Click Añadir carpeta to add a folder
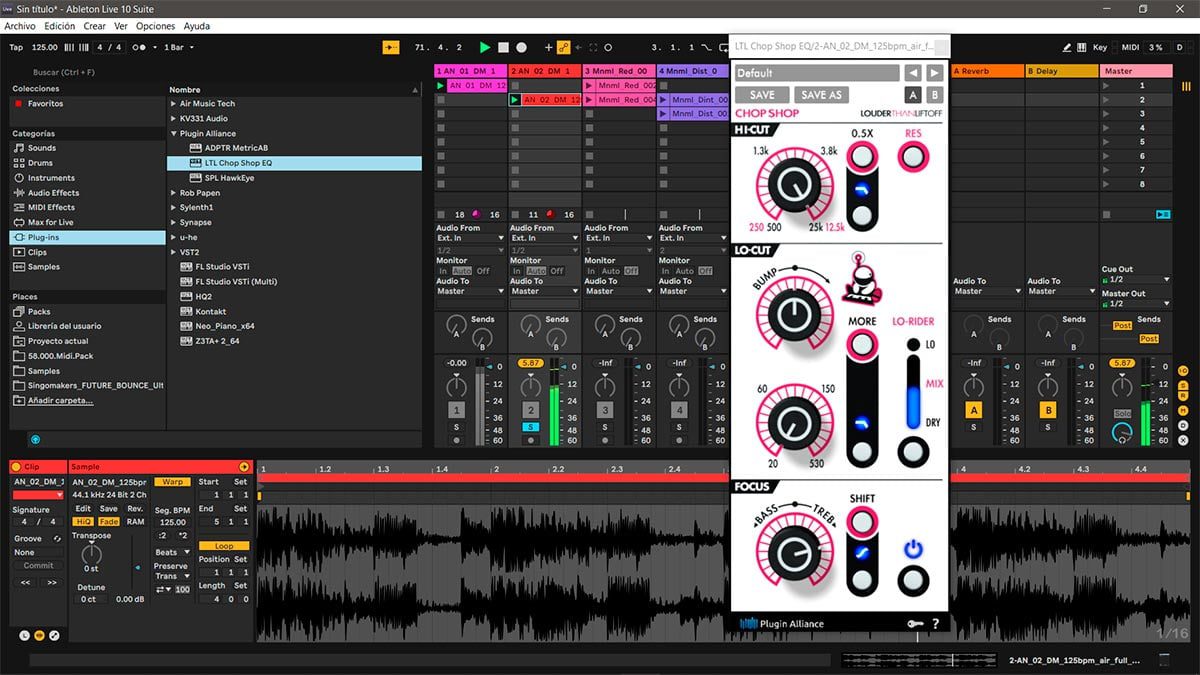1200x675 pixels. (60, 400)
